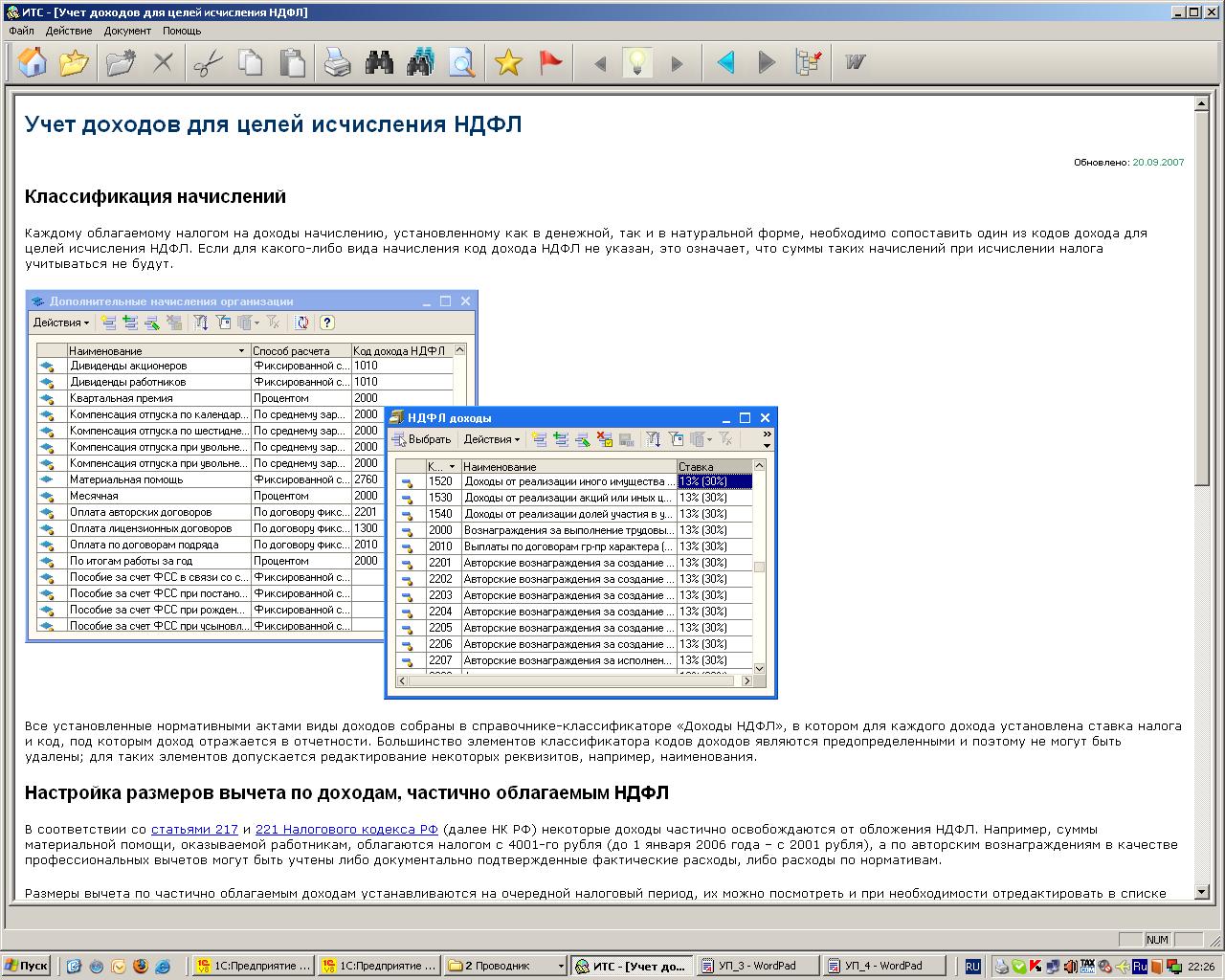Open the Действие menu
Screen dimensions: 1225x980
(x=69, y=31)
